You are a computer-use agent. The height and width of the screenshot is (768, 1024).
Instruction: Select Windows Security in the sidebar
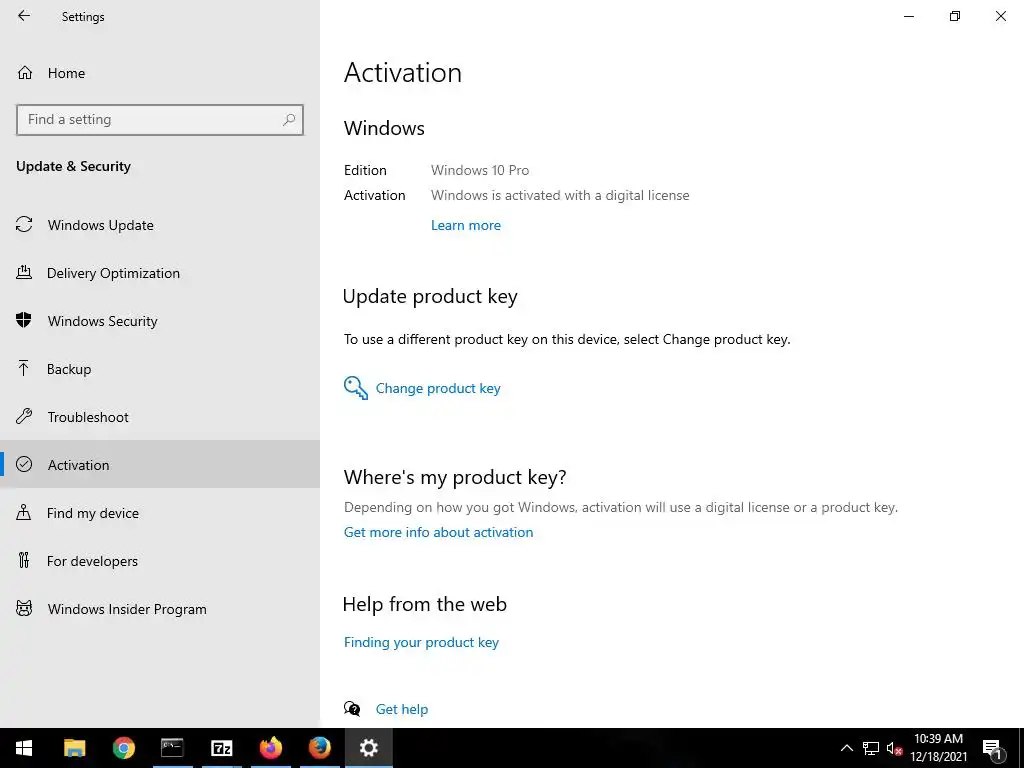[x=160, y=321]
